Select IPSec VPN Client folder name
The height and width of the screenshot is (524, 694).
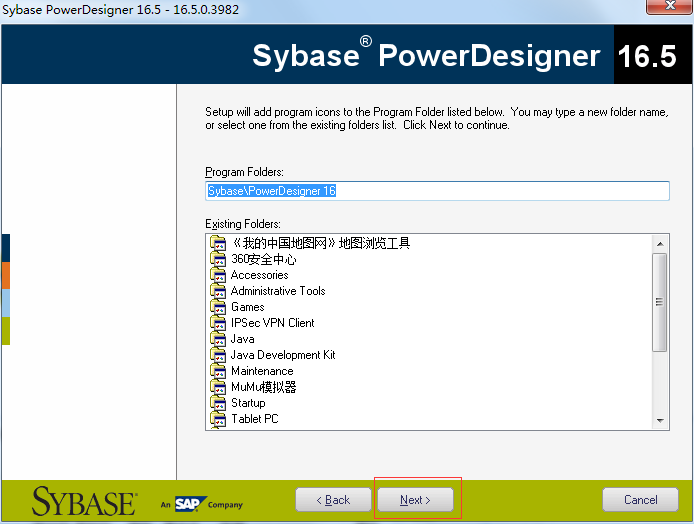click(x=273, y=323)
